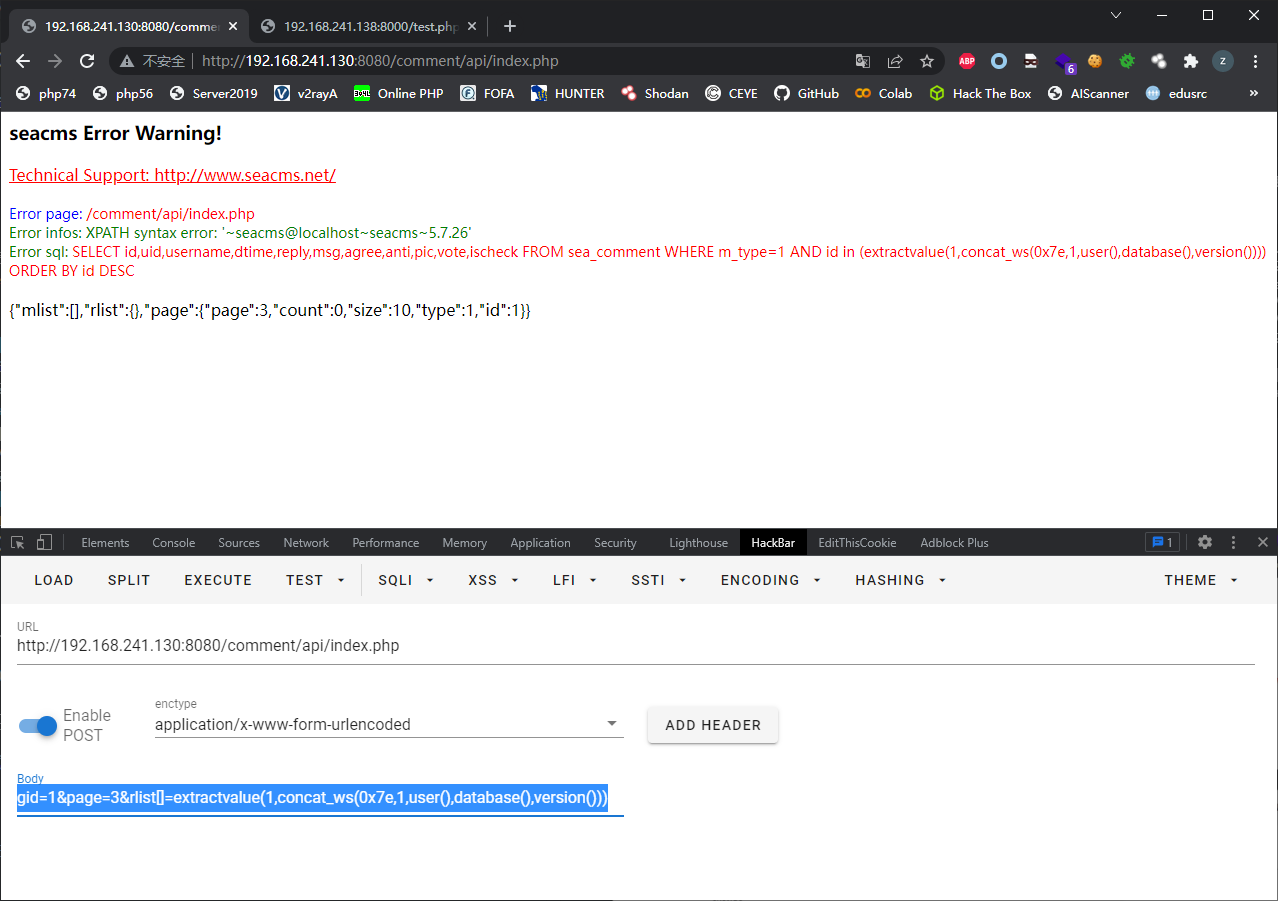Open the Application DevTools tab

540,542
